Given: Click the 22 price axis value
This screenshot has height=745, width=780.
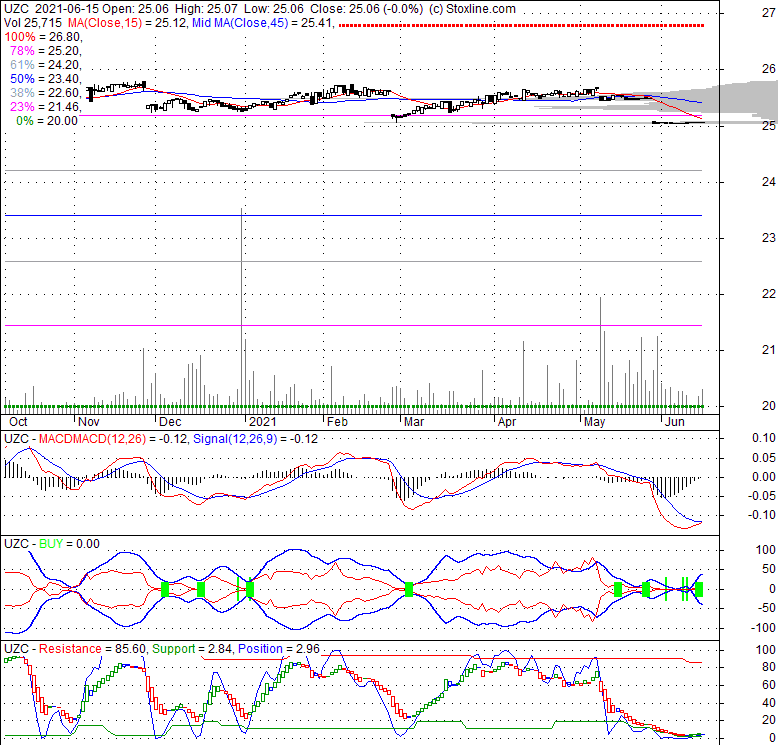Looking at the screenshot, I should tap(769, 293).
